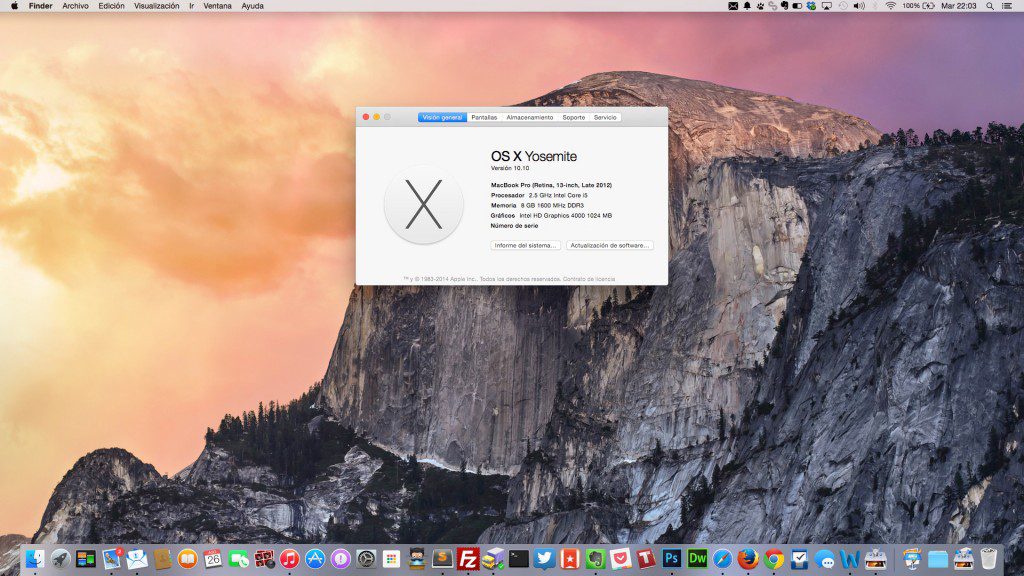The width and height of the screenshot is (1024, 576).
Task: Open blue folder stack in dock
Action: pos(938,559)
